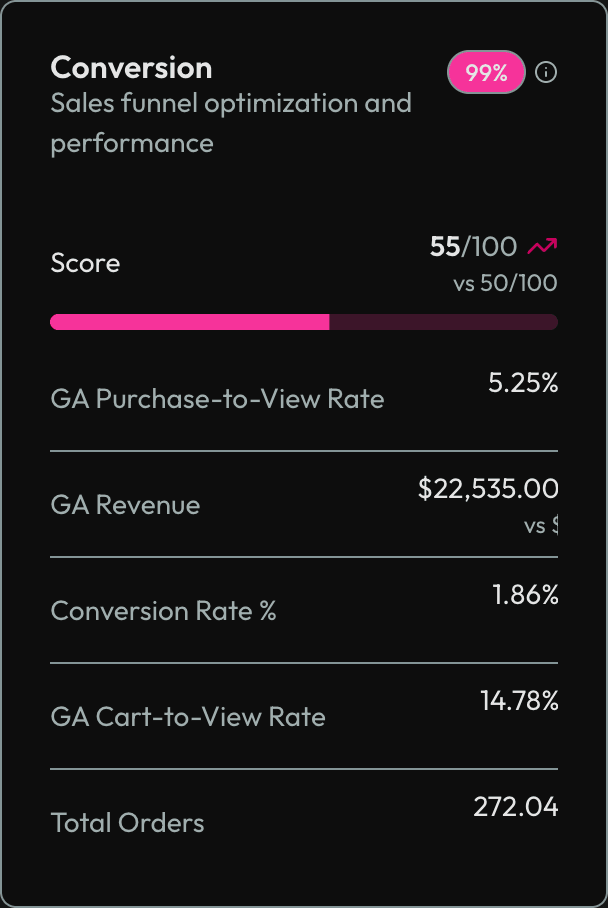Select the Conversion card title

[x=131, y=68]
